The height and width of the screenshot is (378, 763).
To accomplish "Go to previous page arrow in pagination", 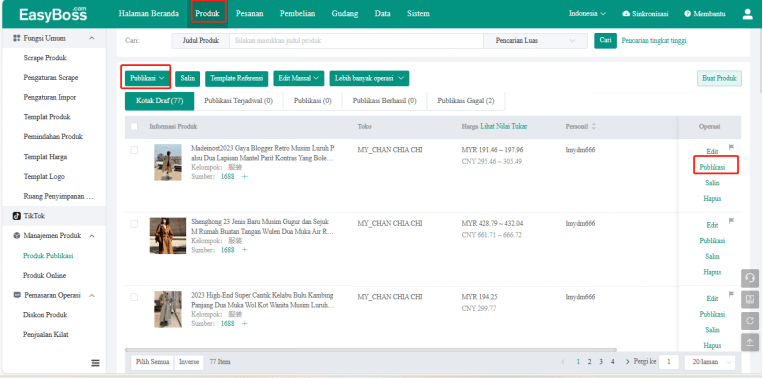I will click(x=563, y=362).
